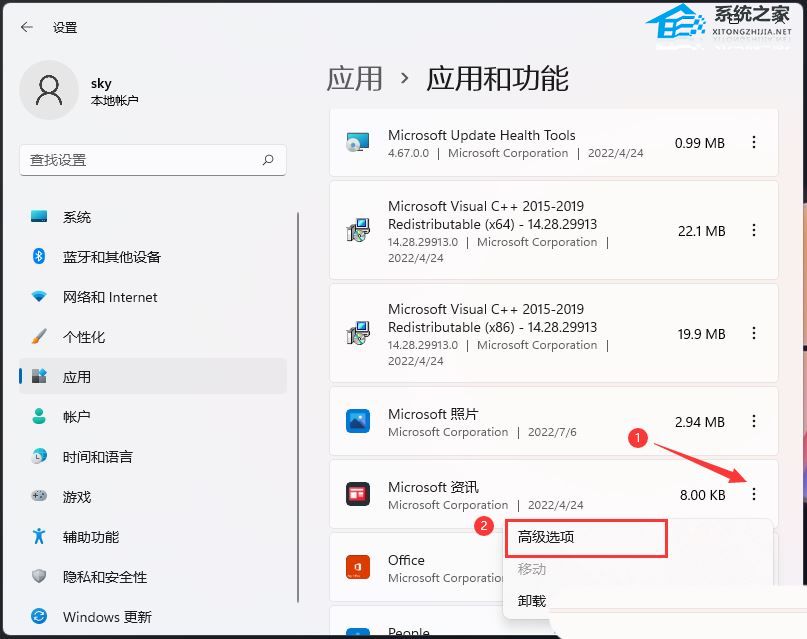Click Visual C++ x64 app icon
Image resolution: width=807 pixels, height=639 pixels.
[358, 230]
